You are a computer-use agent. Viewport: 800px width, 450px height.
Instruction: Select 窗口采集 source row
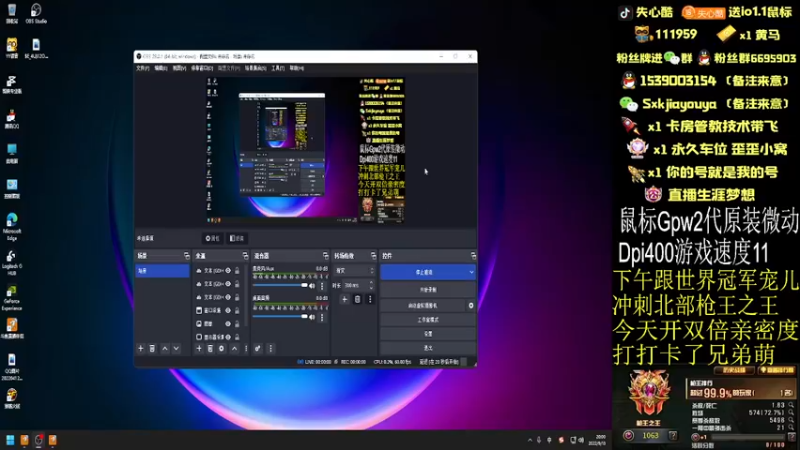coord(218,310)
